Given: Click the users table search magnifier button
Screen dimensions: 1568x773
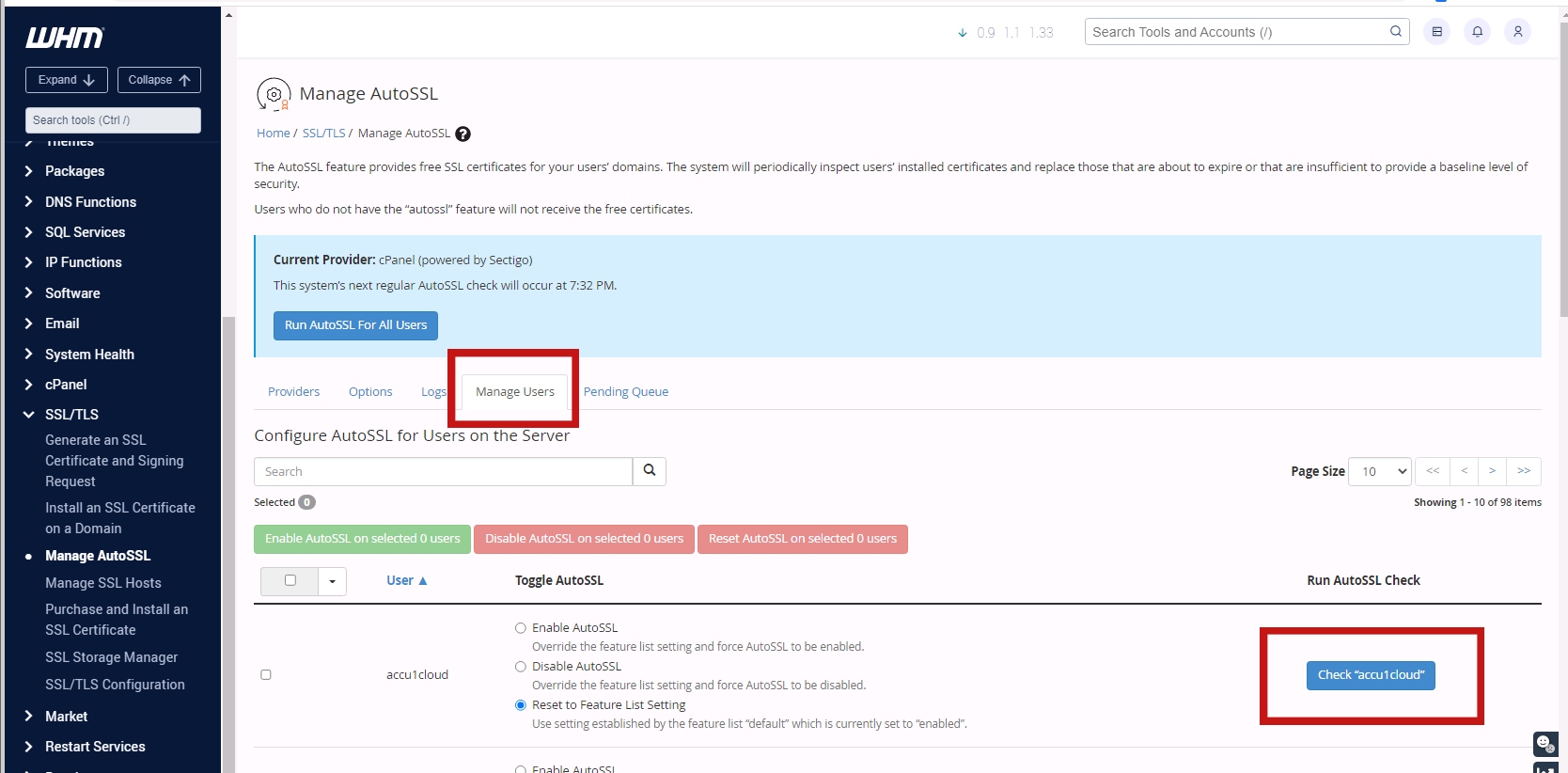Looking at the screenshot, I should pos(650,471).
